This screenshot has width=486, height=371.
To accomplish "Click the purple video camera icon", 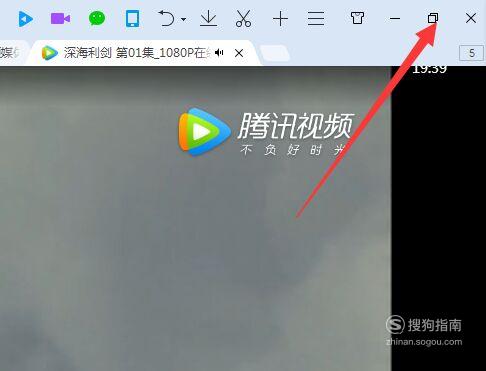I will (60, 19).
